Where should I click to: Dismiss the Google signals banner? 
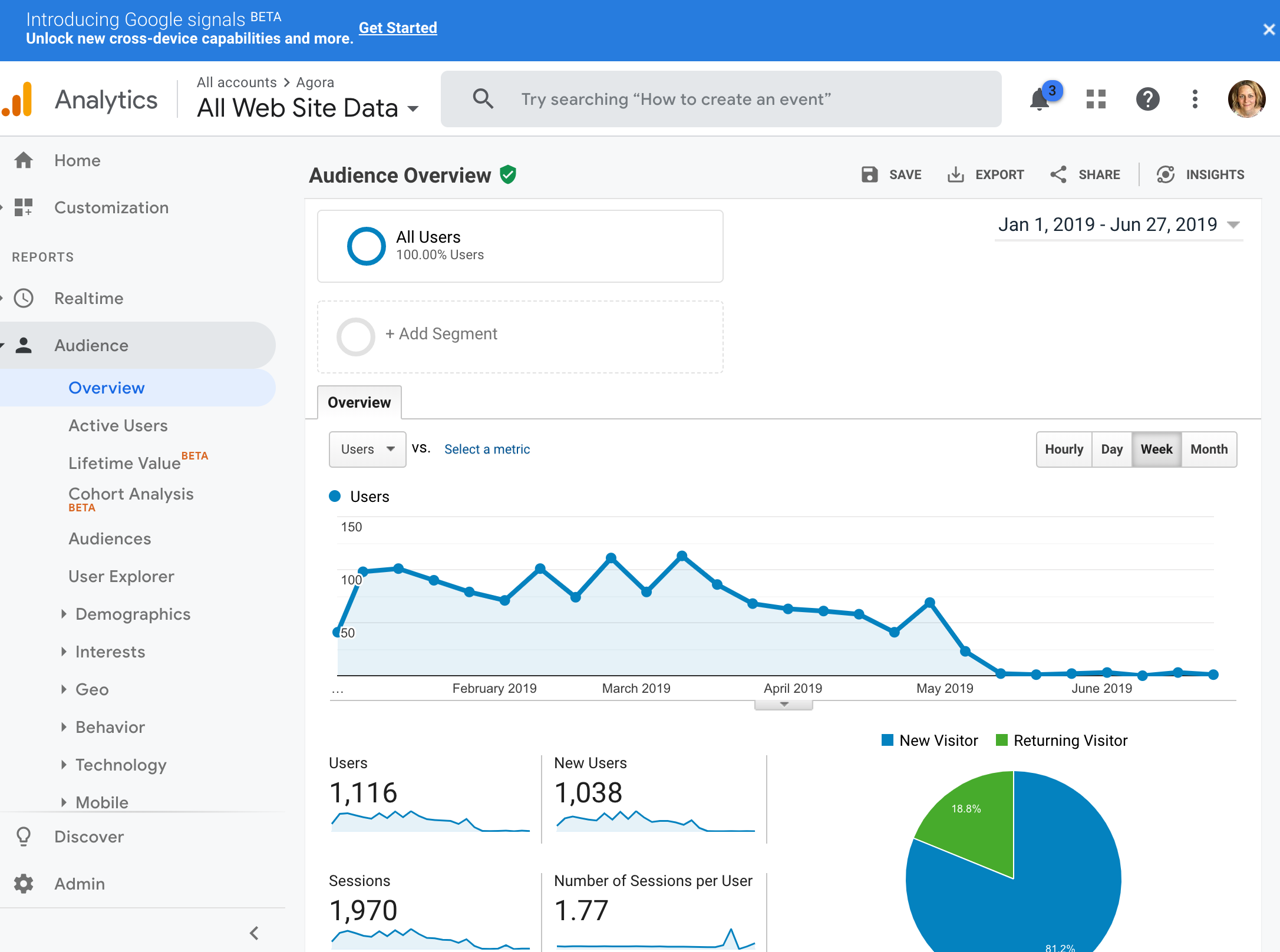click(x=1269, y=29)
